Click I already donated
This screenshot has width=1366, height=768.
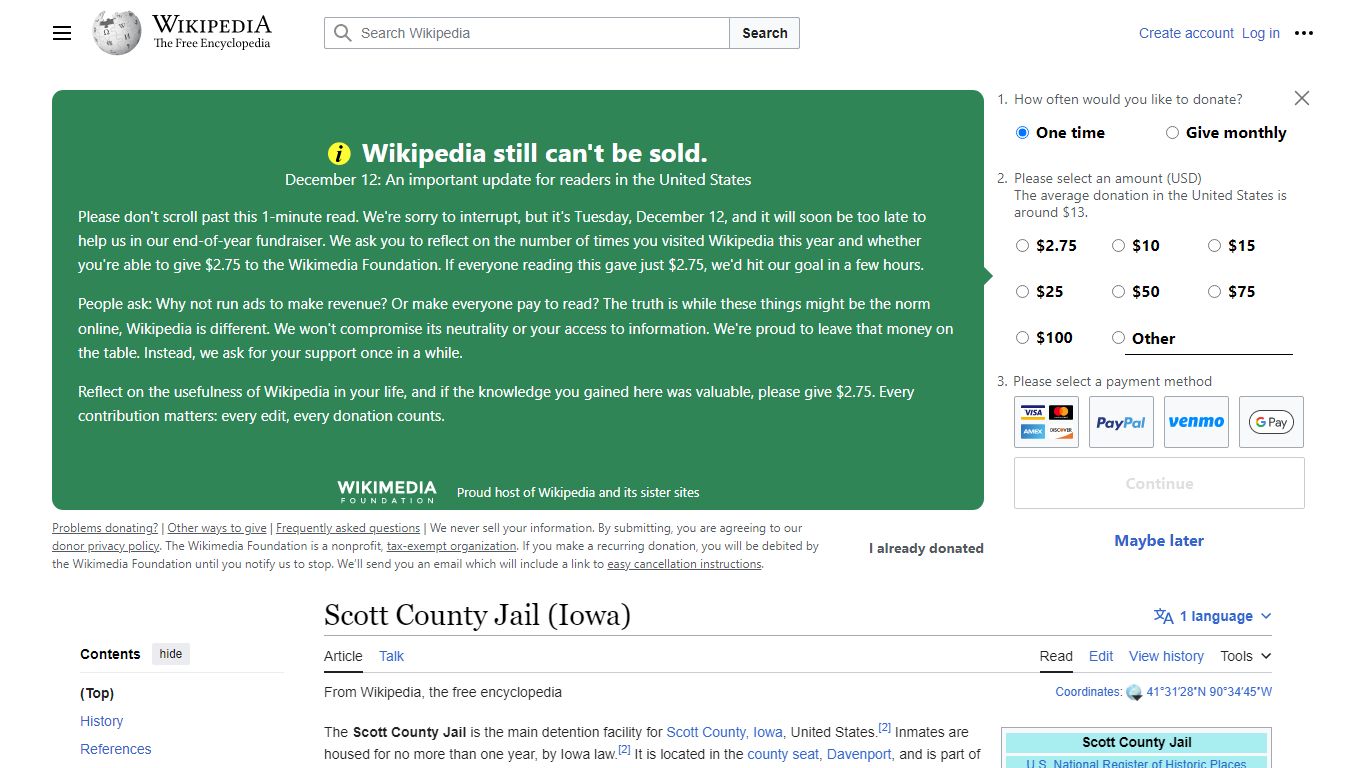coord(926,548)
